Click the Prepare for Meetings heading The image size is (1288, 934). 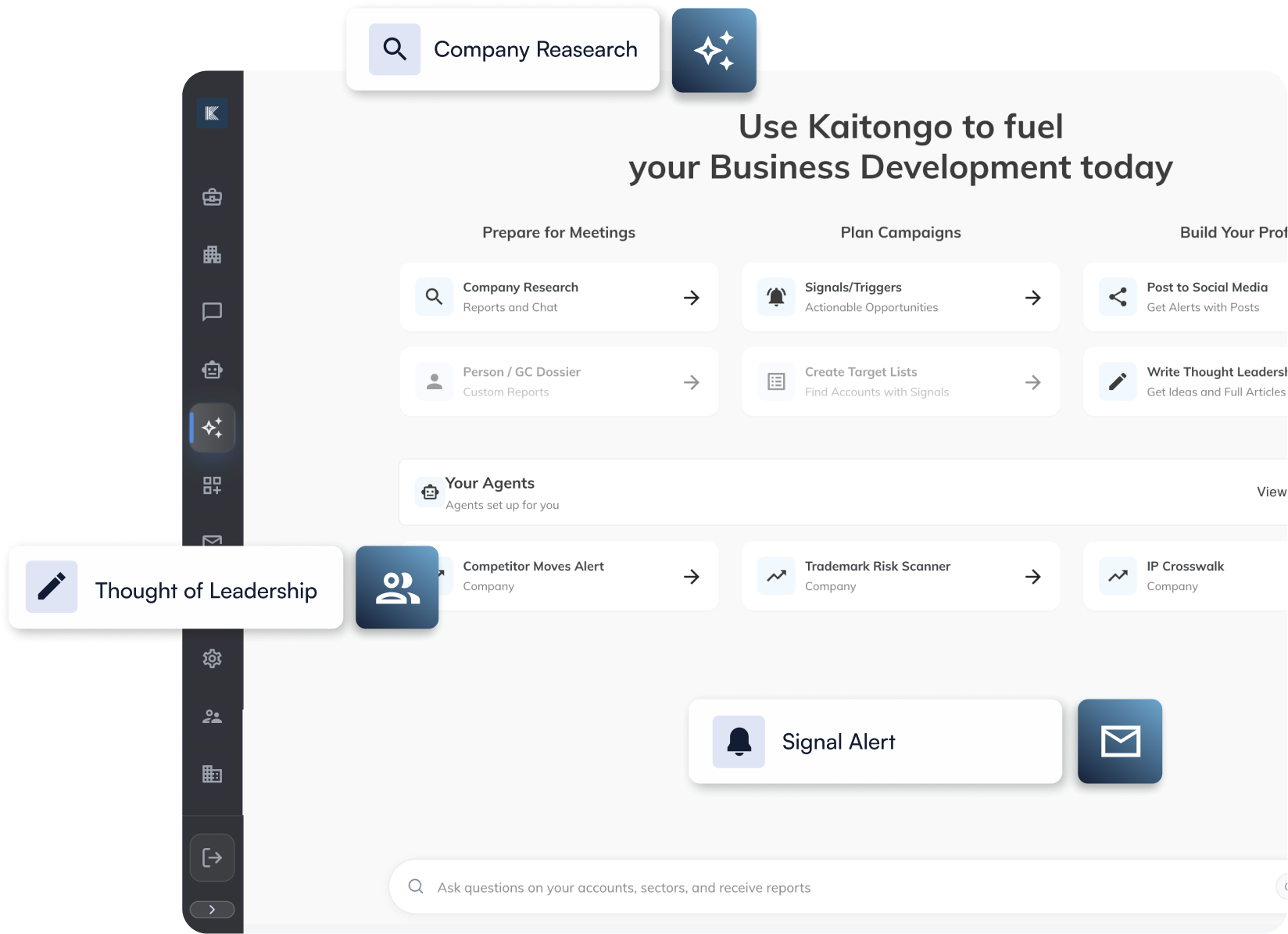pos(559,232)
